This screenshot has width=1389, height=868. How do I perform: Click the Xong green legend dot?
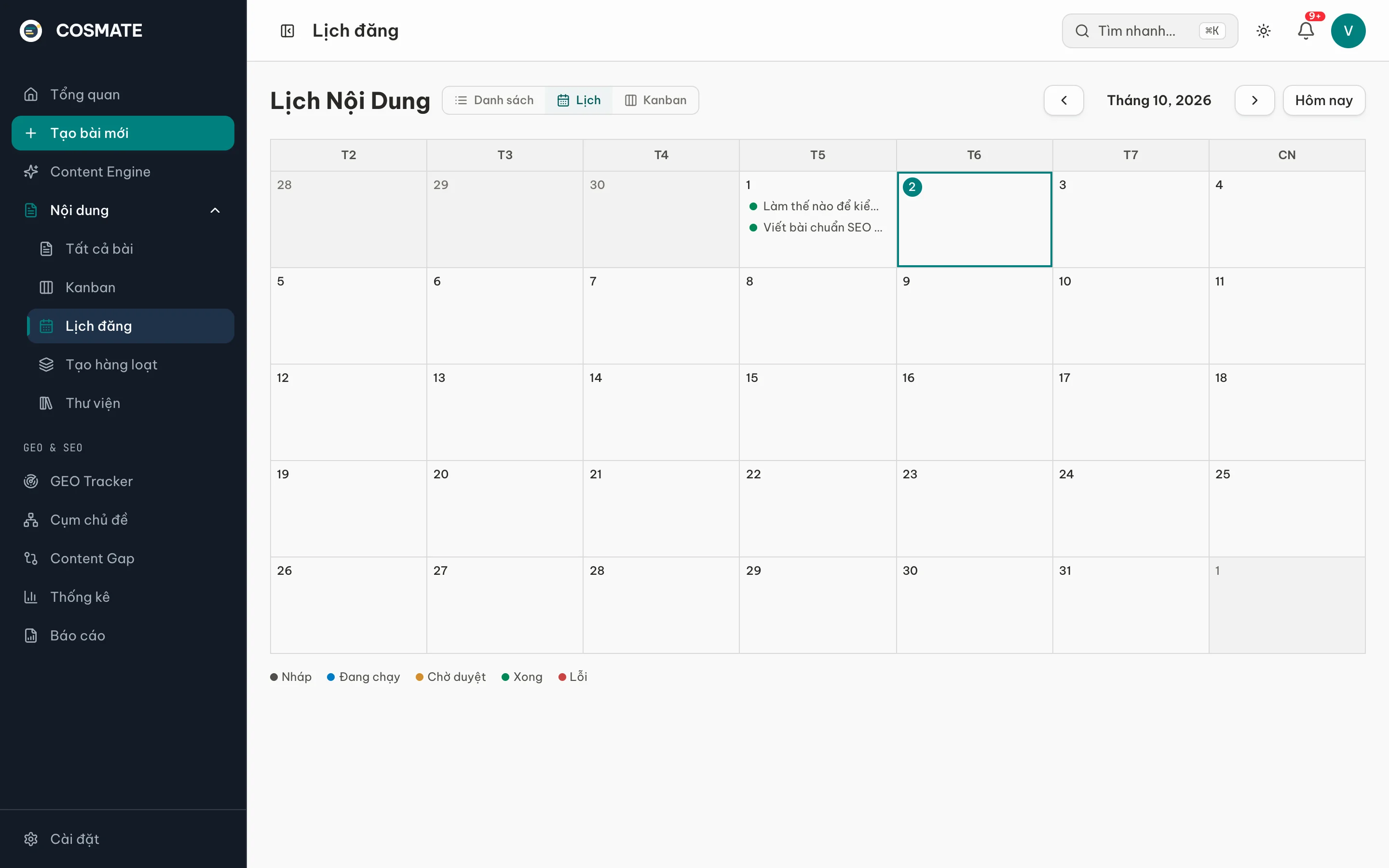505,677
